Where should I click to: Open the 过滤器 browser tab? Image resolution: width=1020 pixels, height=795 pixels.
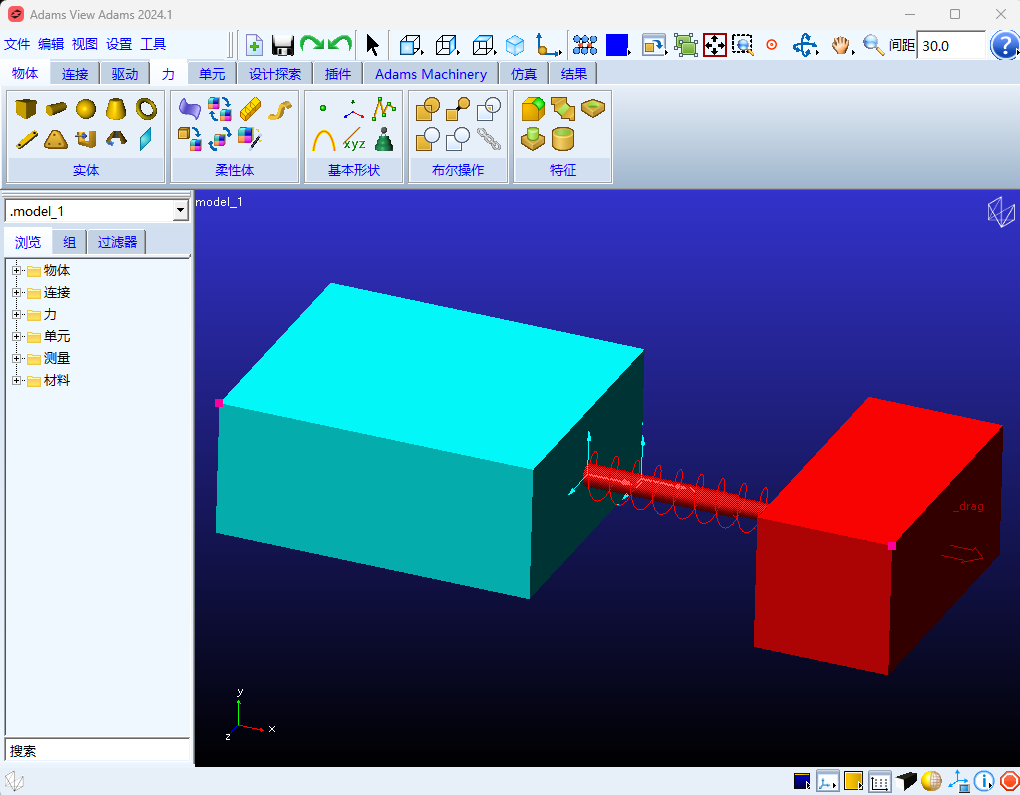117,242
